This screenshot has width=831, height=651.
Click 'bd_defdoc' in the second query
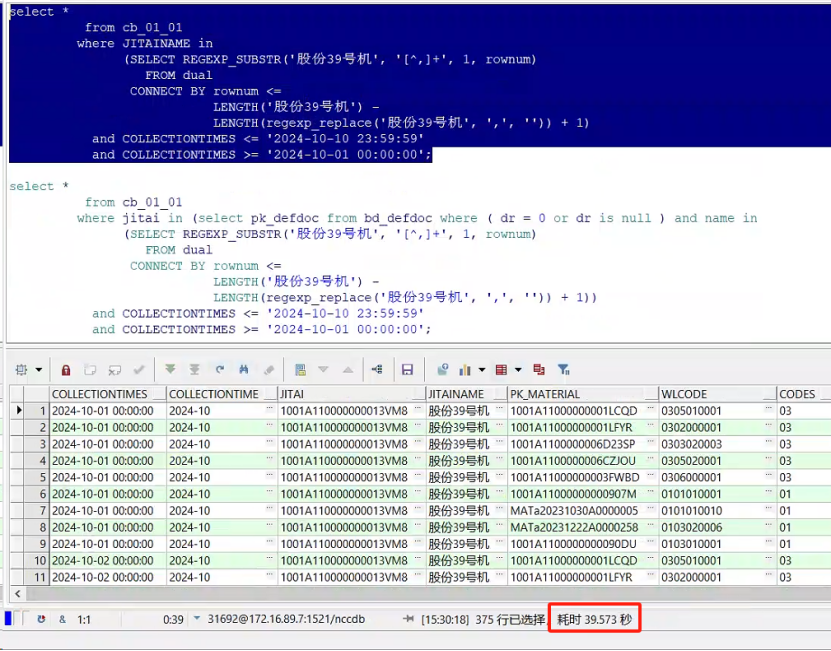click(397, 218)
